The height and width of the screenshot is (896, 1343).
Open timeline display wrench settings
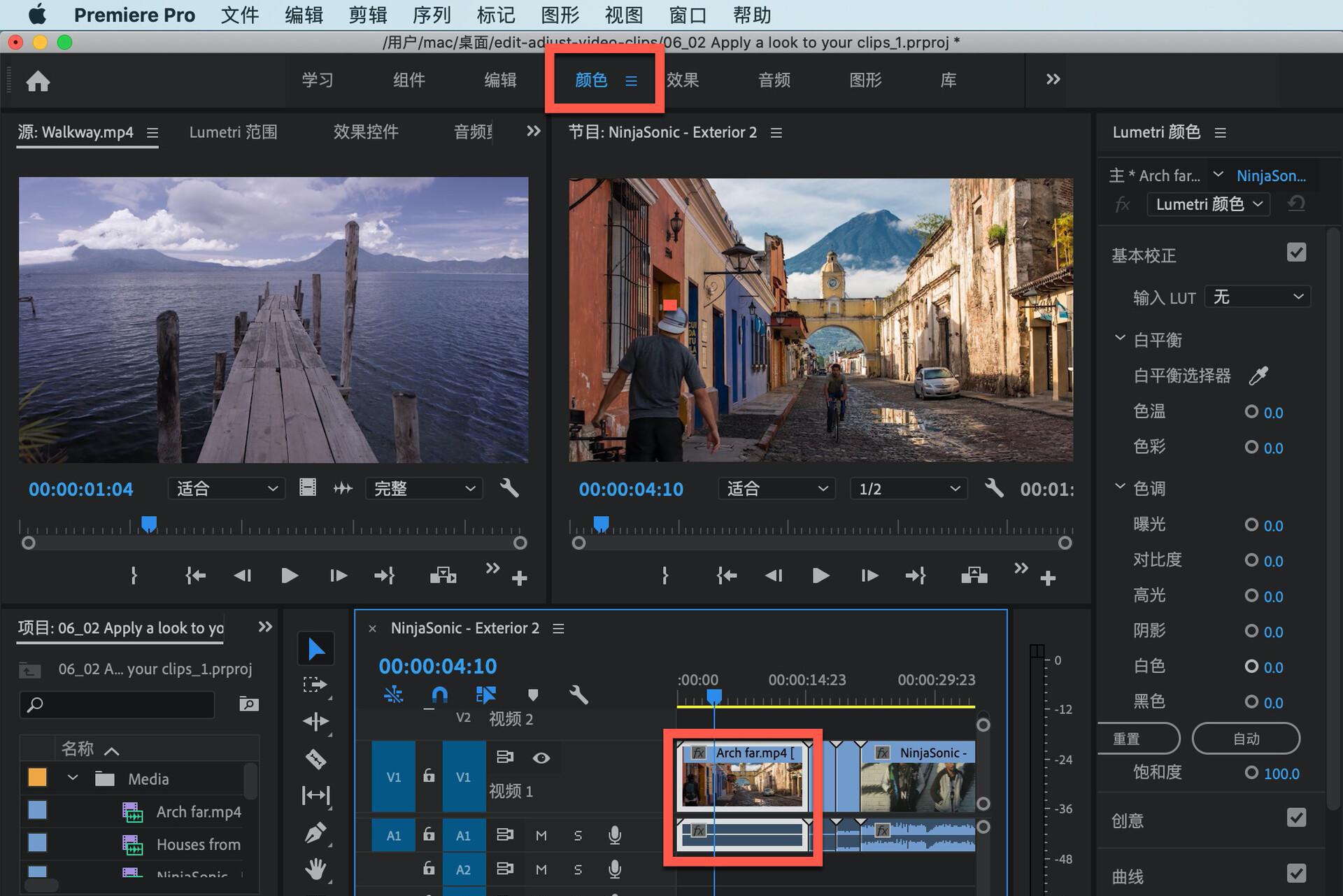[578, 695]
